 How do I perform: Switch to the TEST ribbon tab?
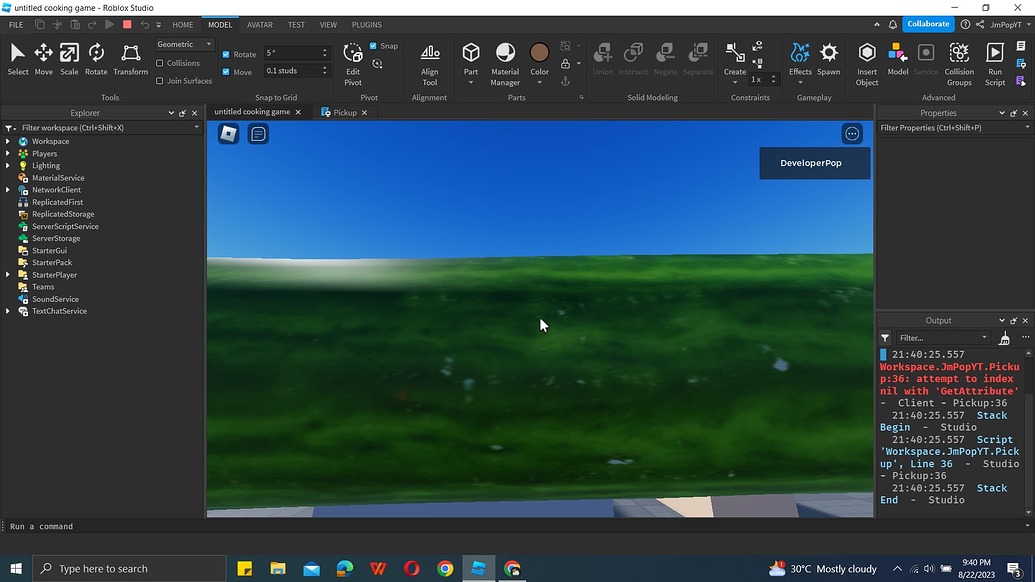click(296, 25)
